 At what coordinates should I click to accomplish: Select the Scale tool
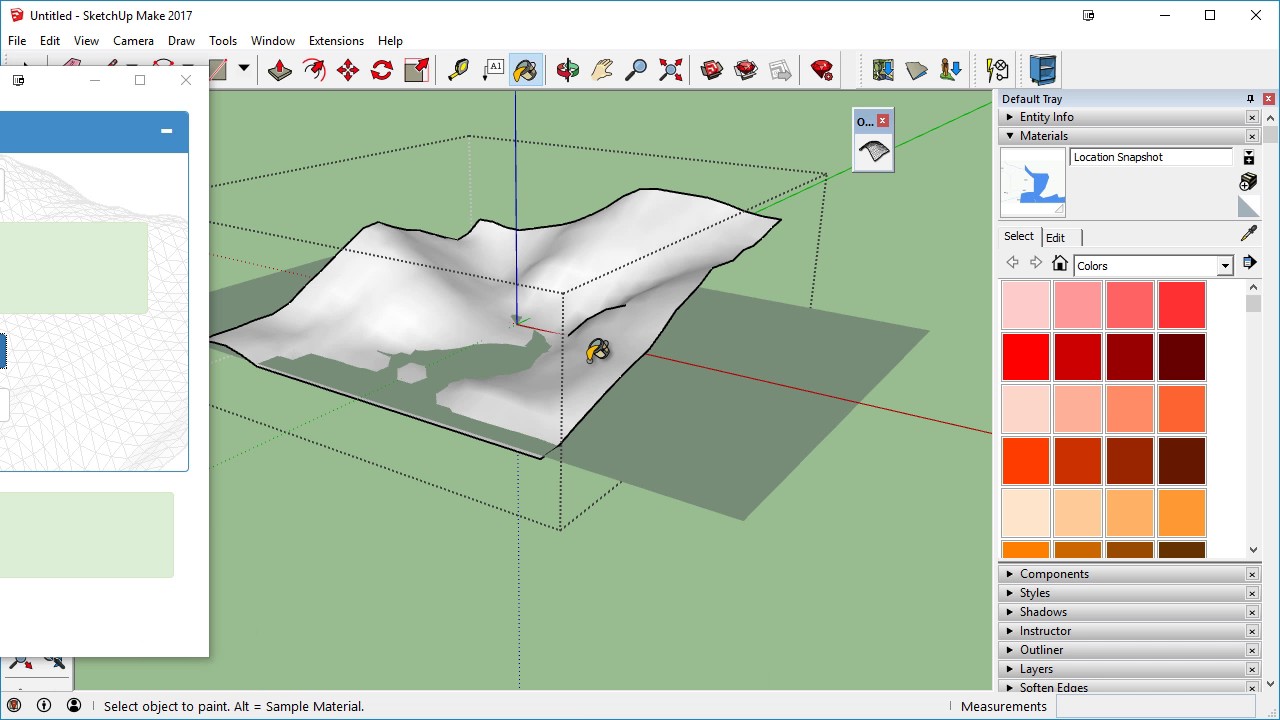[416, 70]
